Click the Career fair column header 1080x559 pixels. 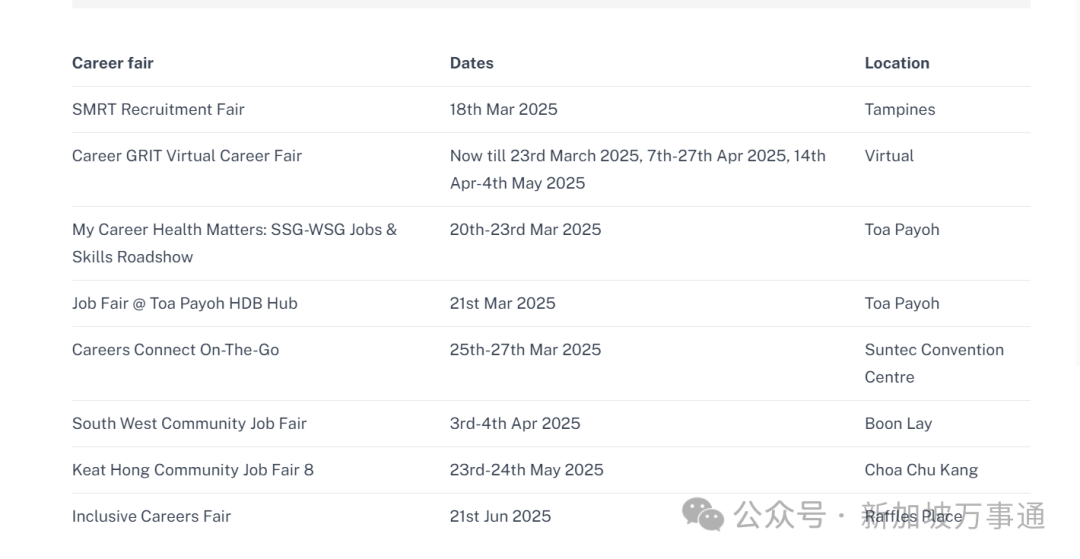(113, 63)
